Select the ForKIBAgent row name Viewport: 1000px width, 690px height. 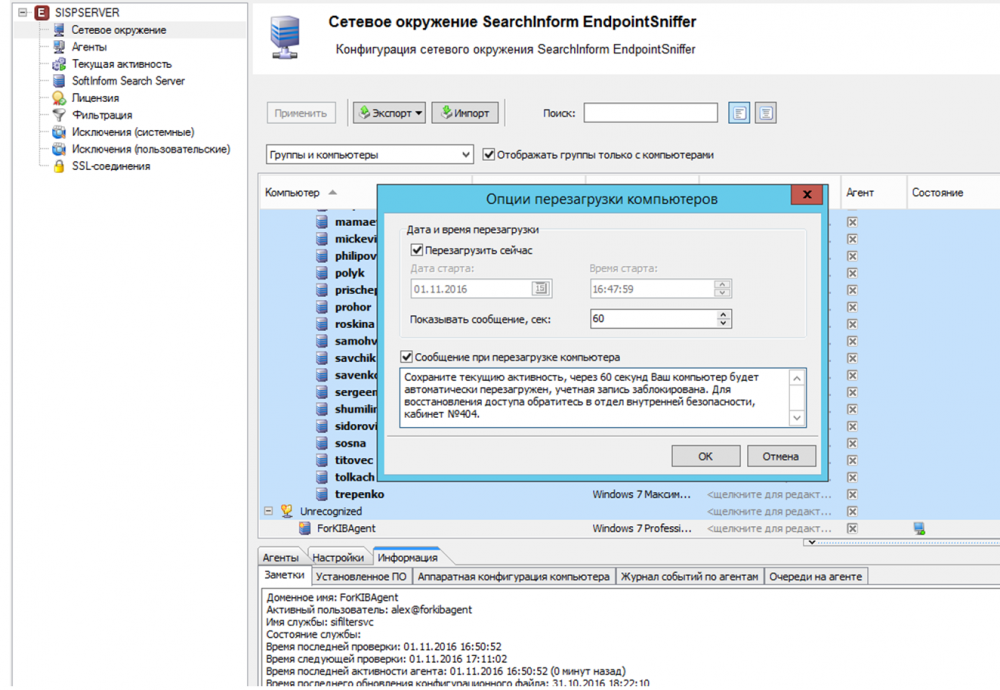[346, 528]
